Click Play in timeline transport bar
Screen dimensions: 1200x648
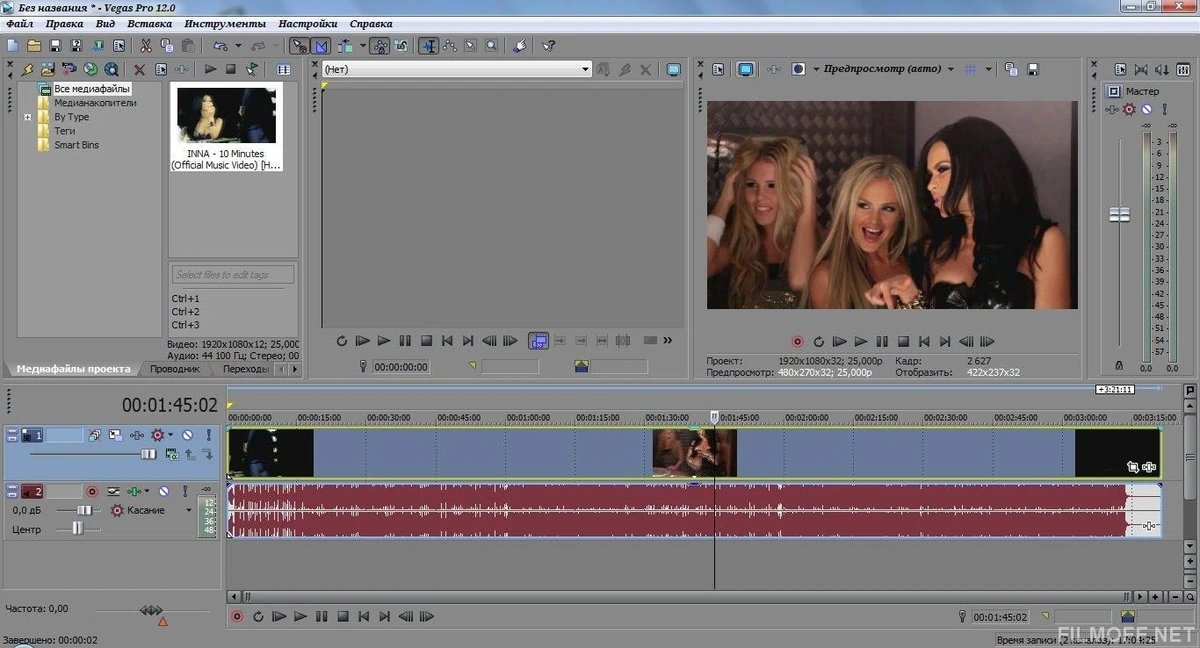click(x=300, y=617)
